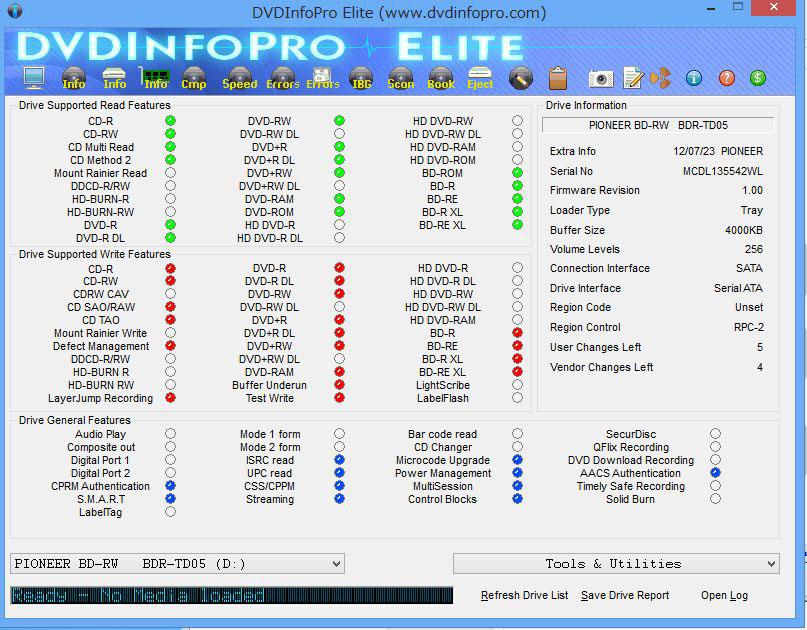Minimize the DVDInfoPro Elite window
This screenshot has height=630, width=807.
(711, 9)
